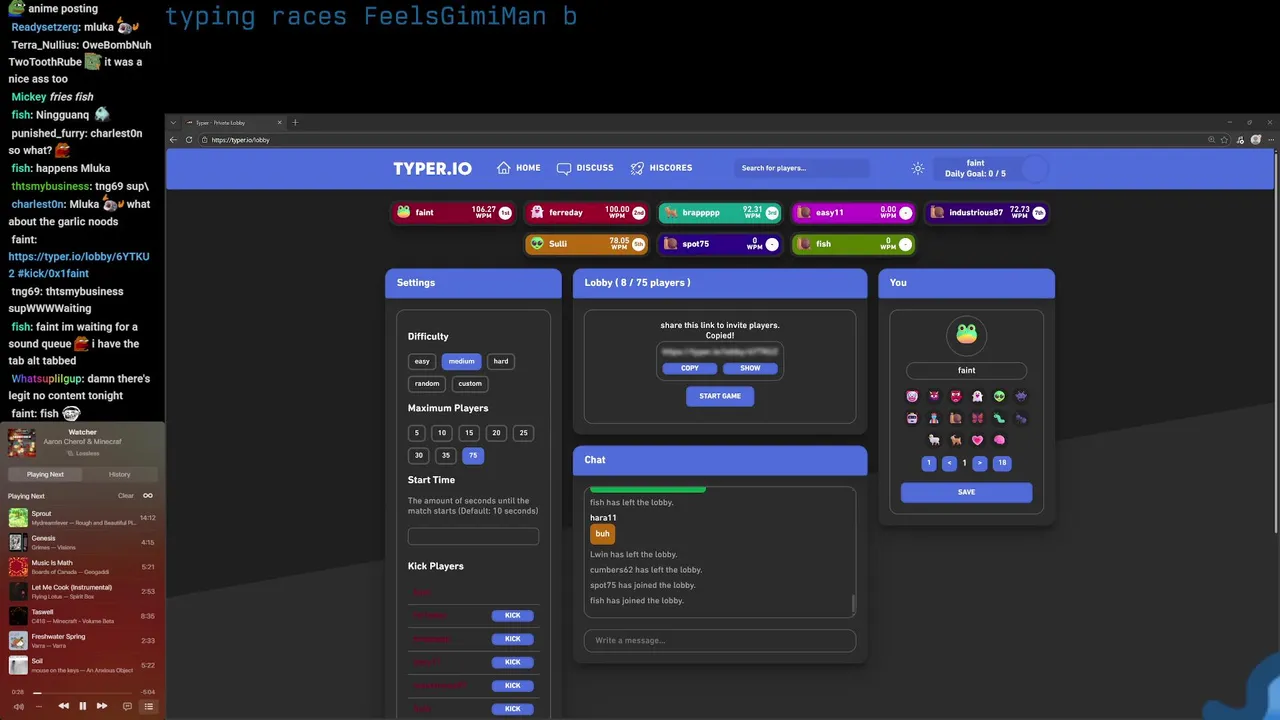Viewport: 1280px width, 720px height.
Task: Set maximum players to 10
Action: (442, 433)
